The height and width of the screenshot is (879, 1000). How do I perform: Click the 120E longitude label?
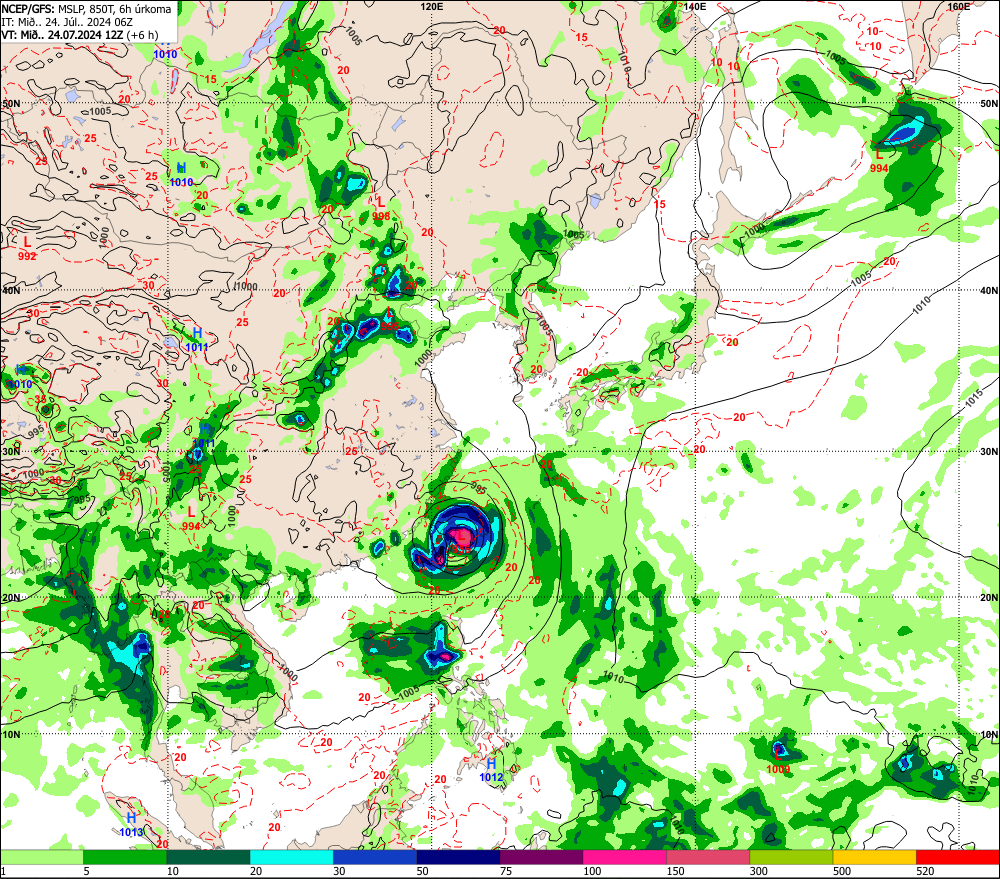coord(432,6)
